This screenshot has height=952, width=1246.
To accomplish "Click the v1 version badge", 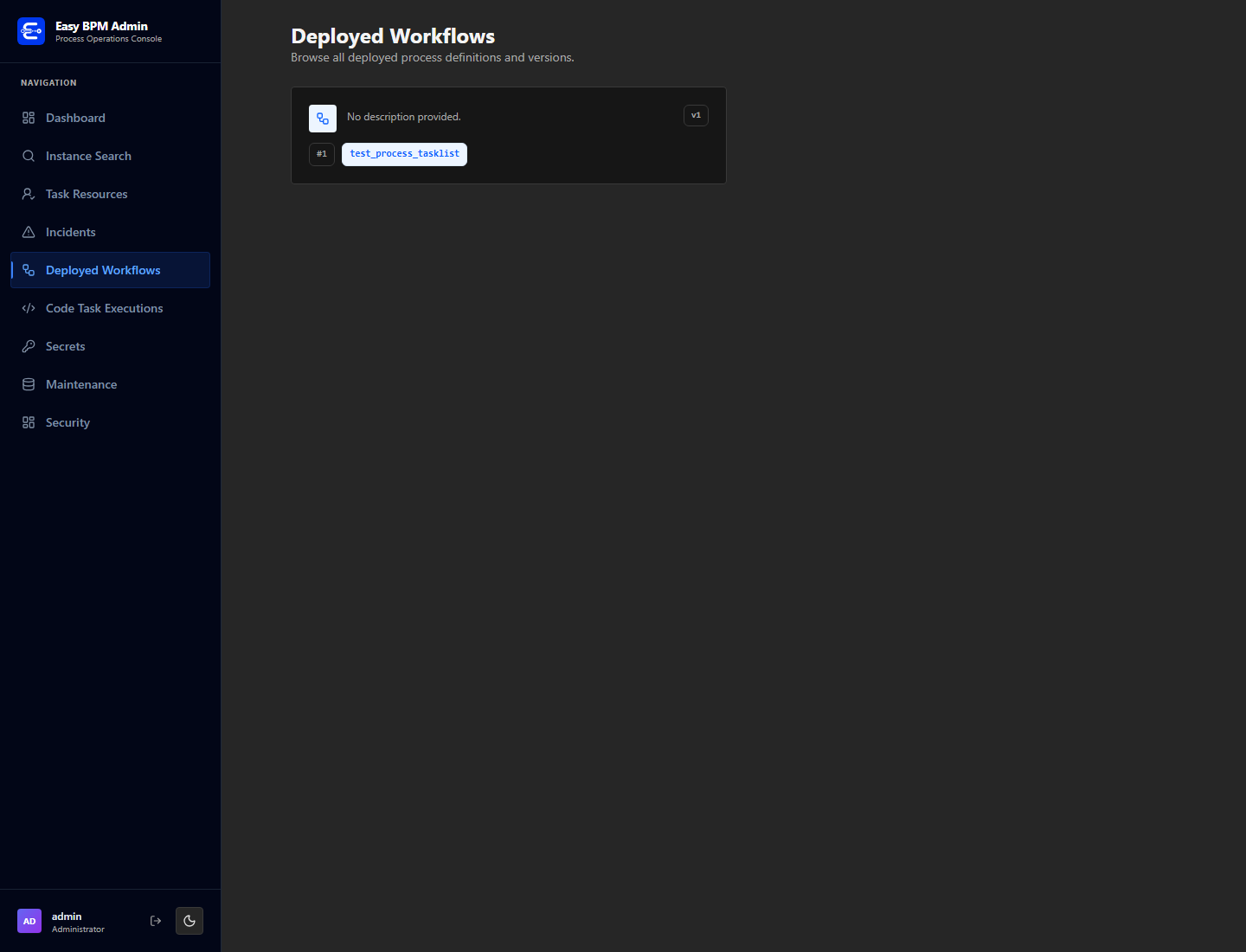I will [x=696, y=115].
